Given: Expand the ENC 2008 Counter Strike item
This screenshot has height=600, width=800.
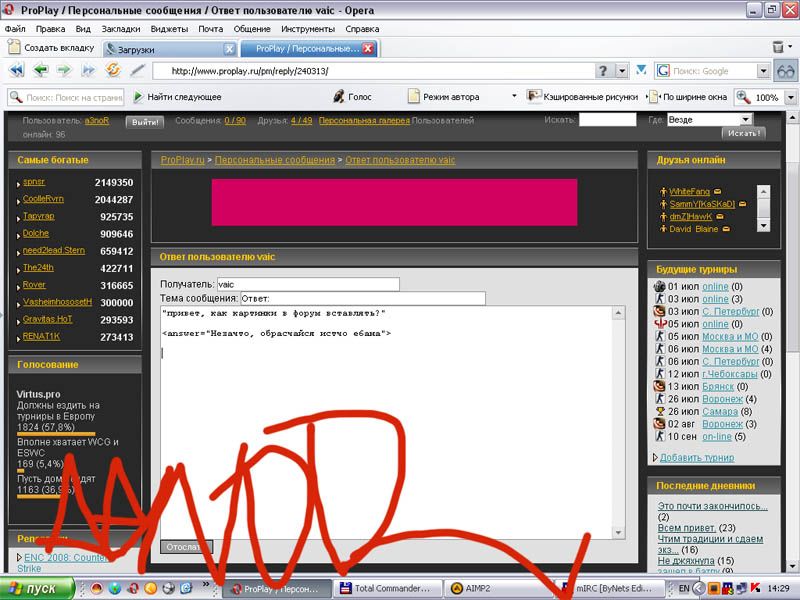Looking at the screenshot, I should pos(19,557).
